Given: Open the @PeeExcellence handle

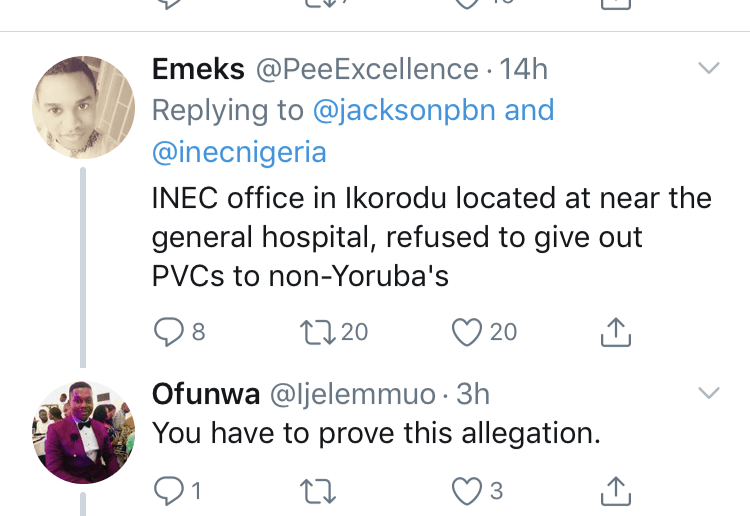Looking at the screenshot, I should click(367, 69).
